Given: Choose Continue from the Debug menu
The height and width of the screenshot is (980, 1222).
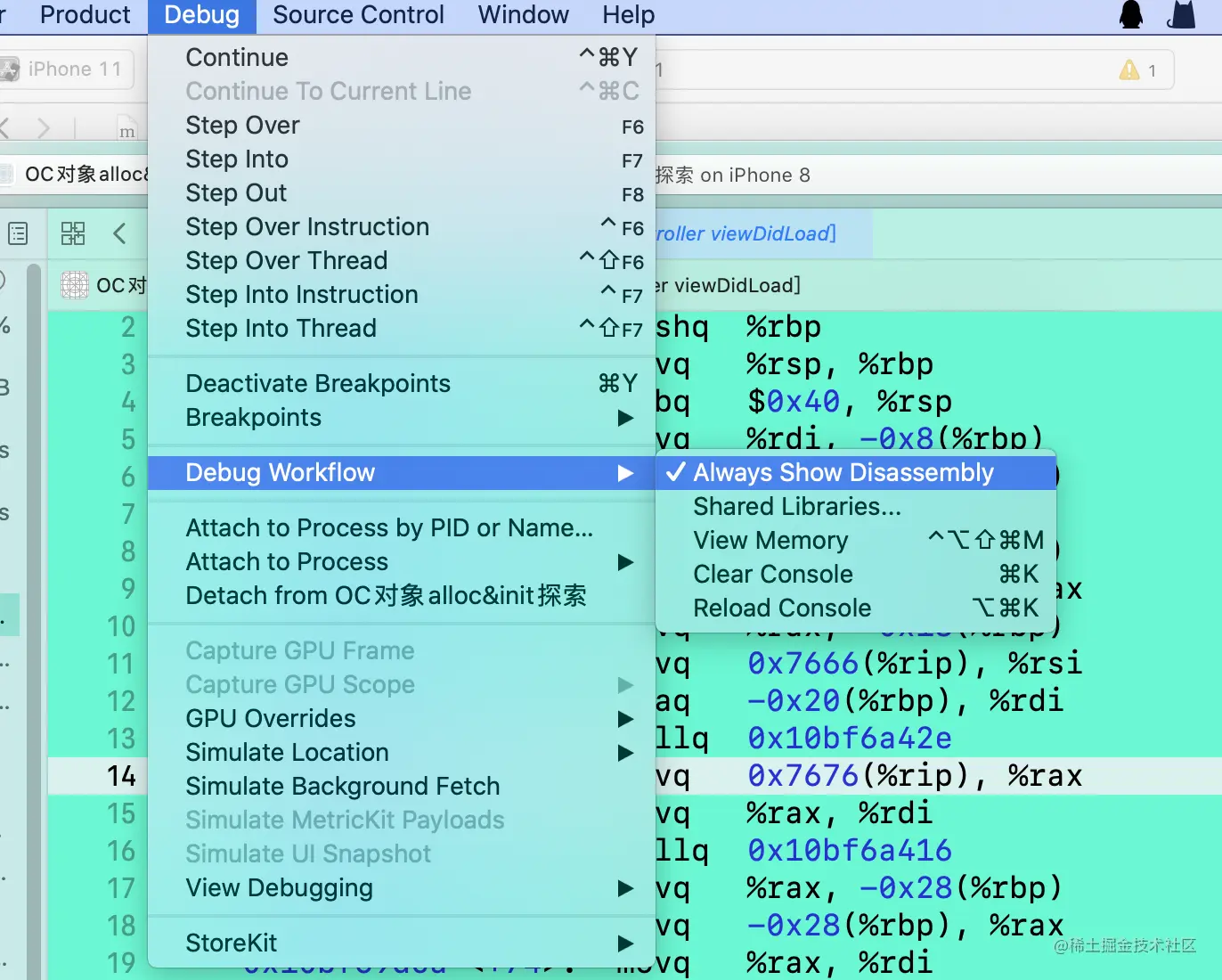Looking at the screenshot, I should click(402, 57).
